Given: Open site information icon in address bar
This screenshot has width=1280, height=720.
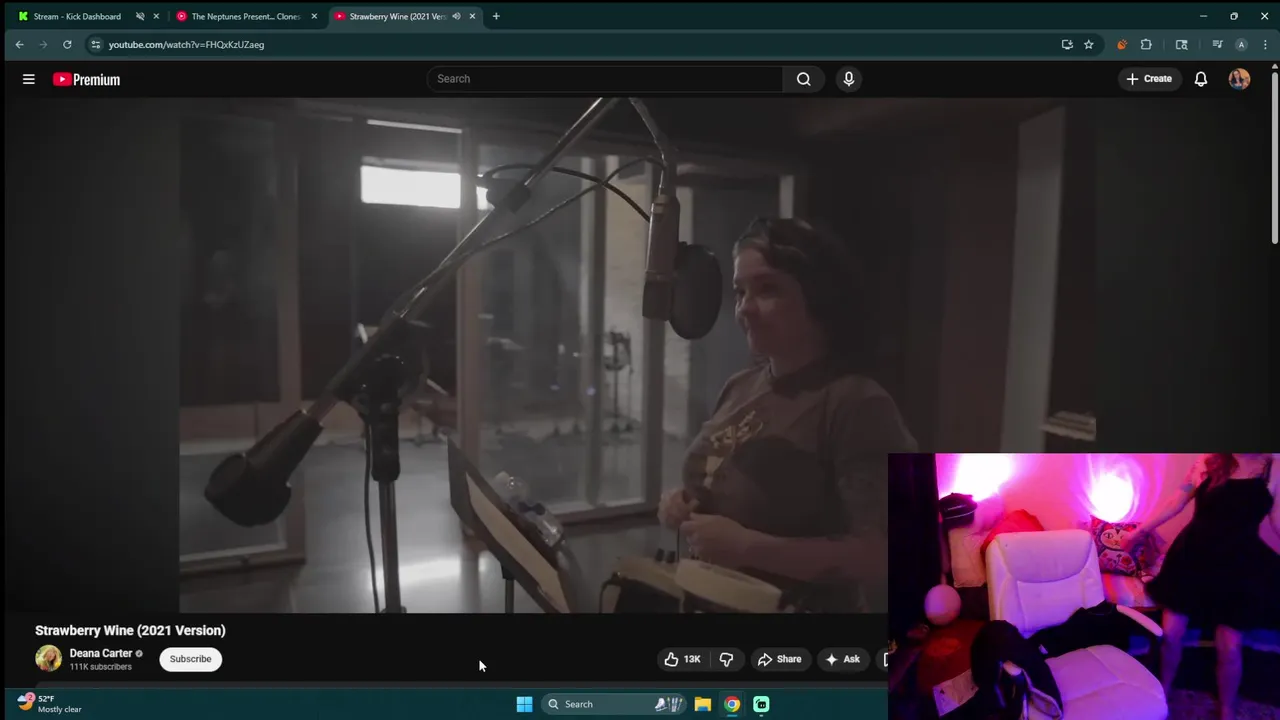Looking at the screenshot, I should pos(95,44).
